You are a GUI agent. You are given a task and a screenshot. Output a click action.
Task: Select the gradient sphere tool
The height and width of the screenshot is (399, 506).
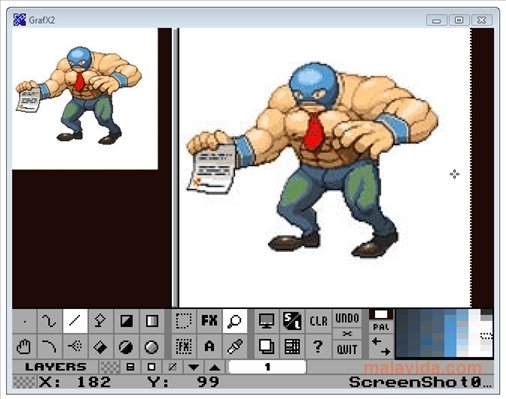pyautogui.click(x=151, y=347)
